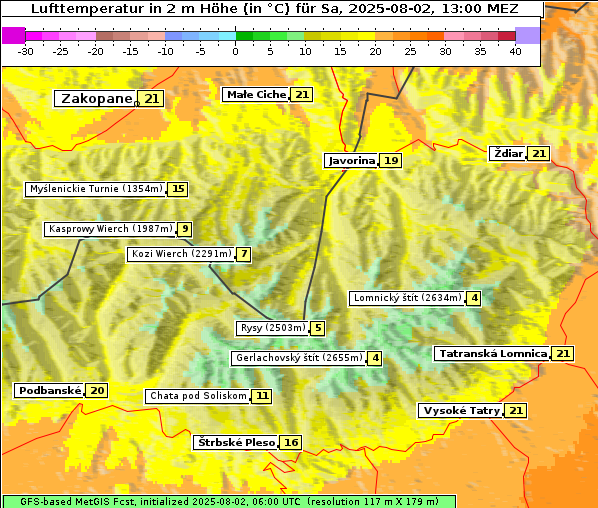The image size is (598, 508).
Task: Select the Štrbské Pleso label
Action: click(236, 443)
